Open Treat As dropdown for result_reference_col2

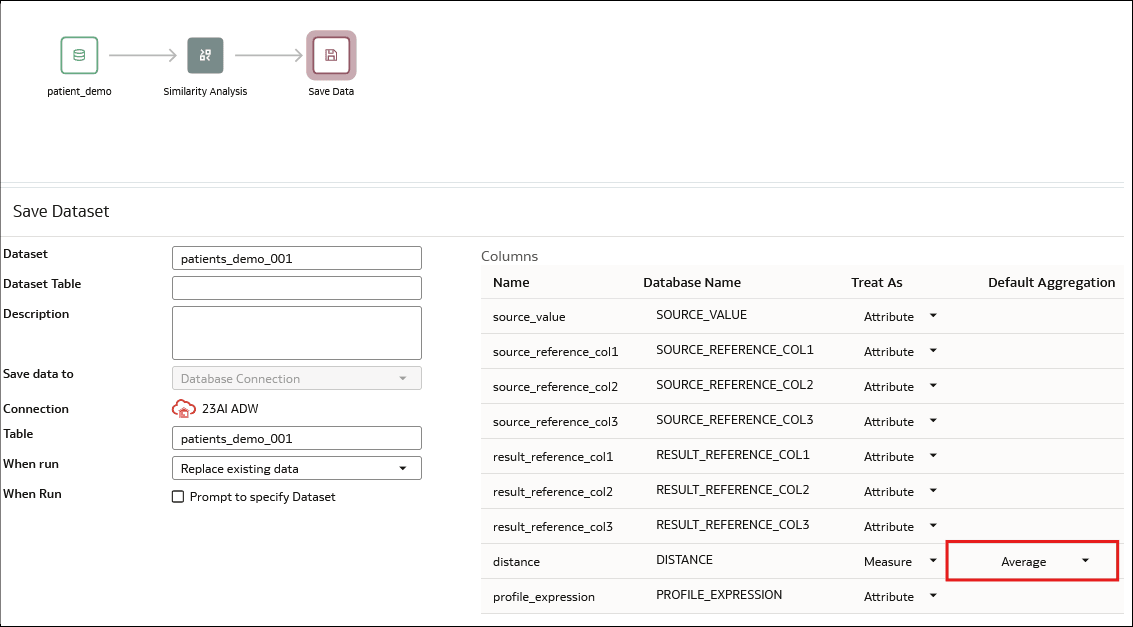coord(900,491)
